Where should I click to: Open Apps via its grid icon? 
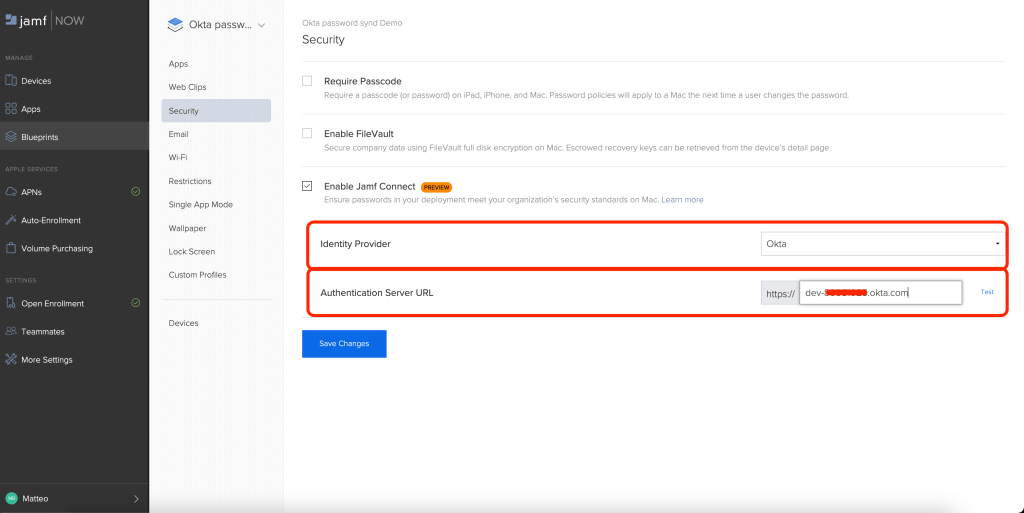(x=11, y=109)
